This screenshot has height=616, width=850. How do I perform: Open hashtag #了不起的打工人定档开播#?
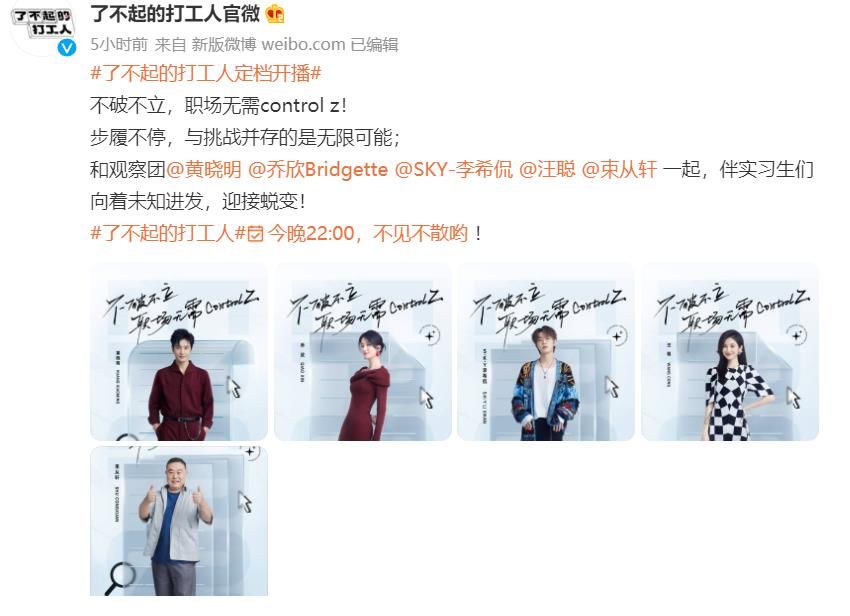click(x=205, y=73)
